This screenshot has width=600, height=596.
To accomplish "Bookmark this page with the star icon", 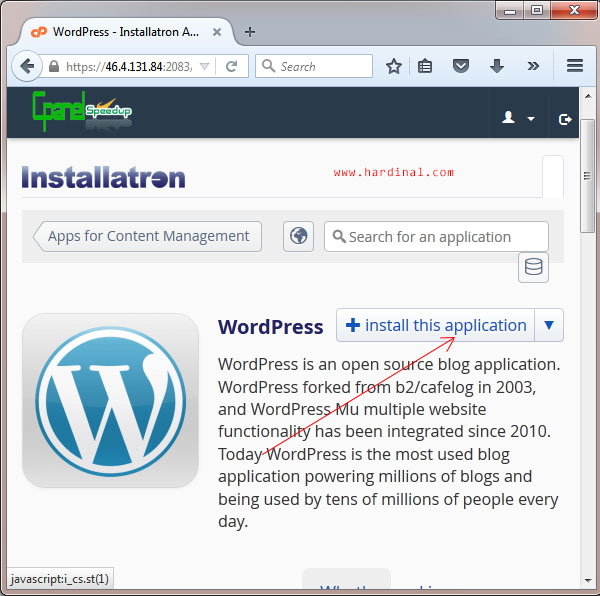I will (x=394, y=67).
